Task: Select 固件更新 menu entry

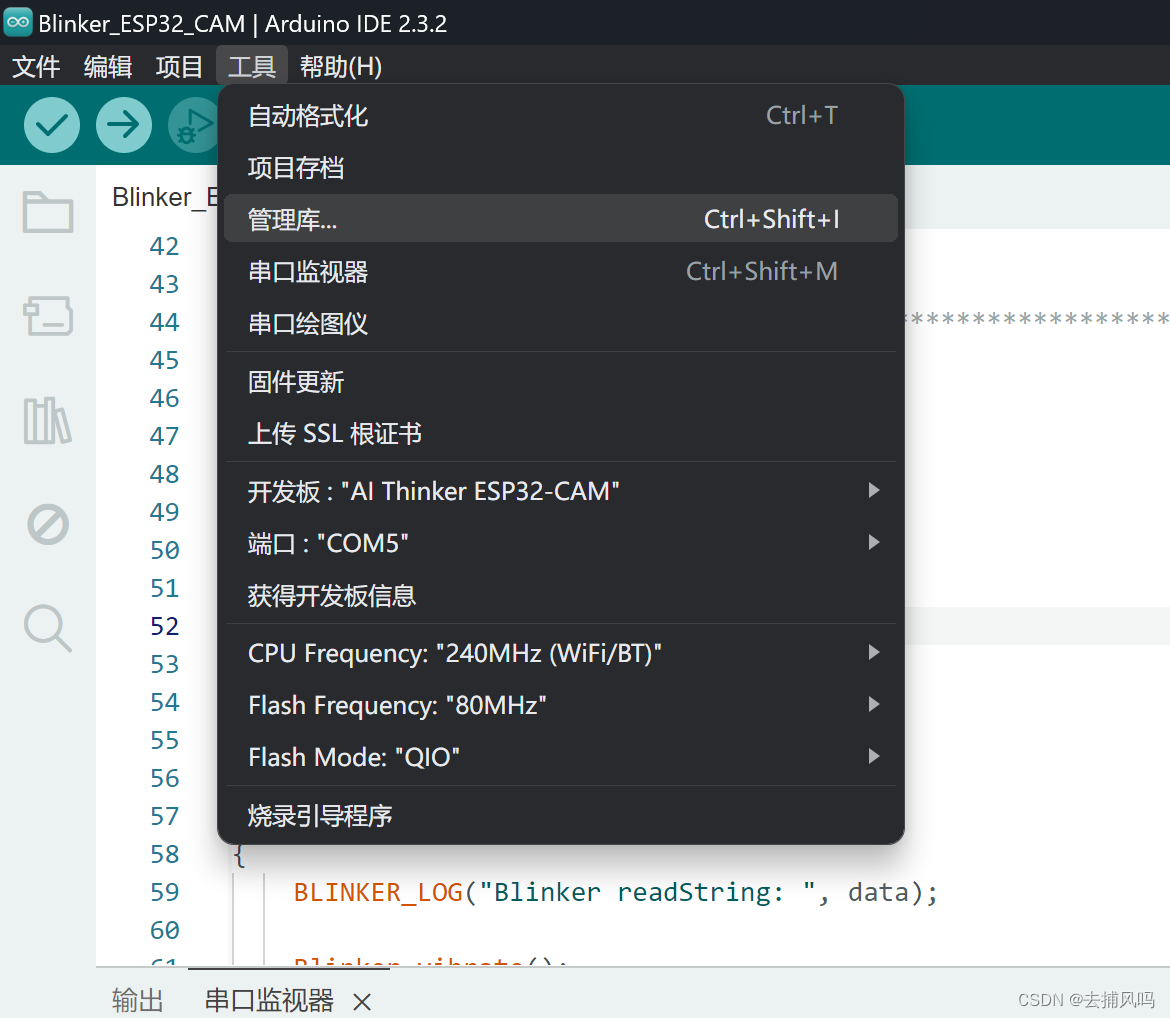Action: click(560, 381)
